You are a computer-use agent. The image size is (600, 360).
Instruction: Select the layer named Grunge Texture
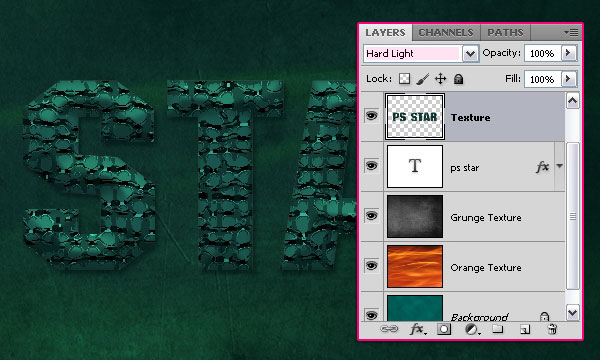[x=486, y=218]
